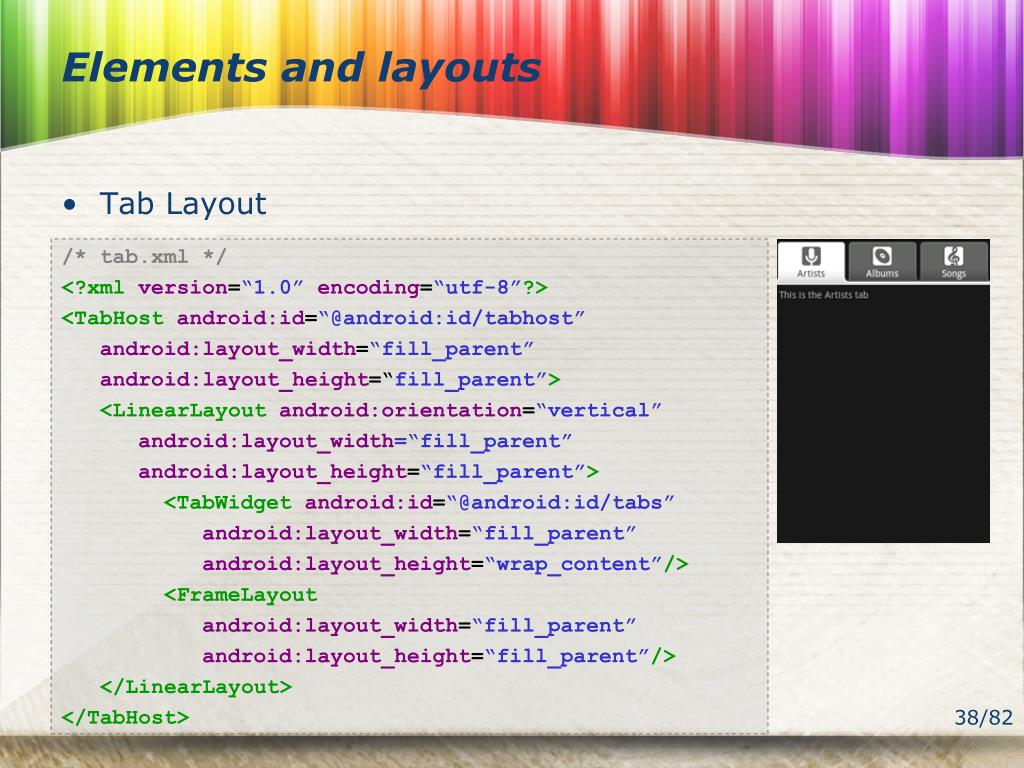This screenshot has width=1024, height=768.
Task: Click the Artists microphone icon
Action: 811,255
